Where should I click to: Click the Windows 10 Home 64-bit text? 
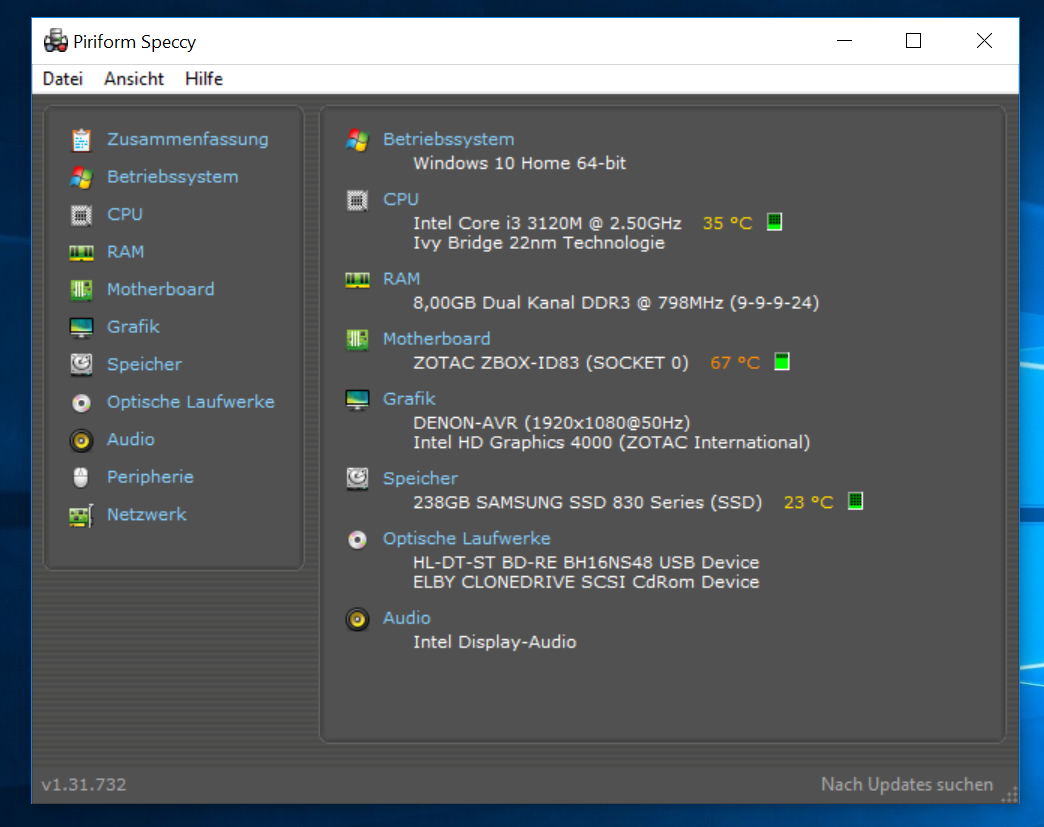519,163
